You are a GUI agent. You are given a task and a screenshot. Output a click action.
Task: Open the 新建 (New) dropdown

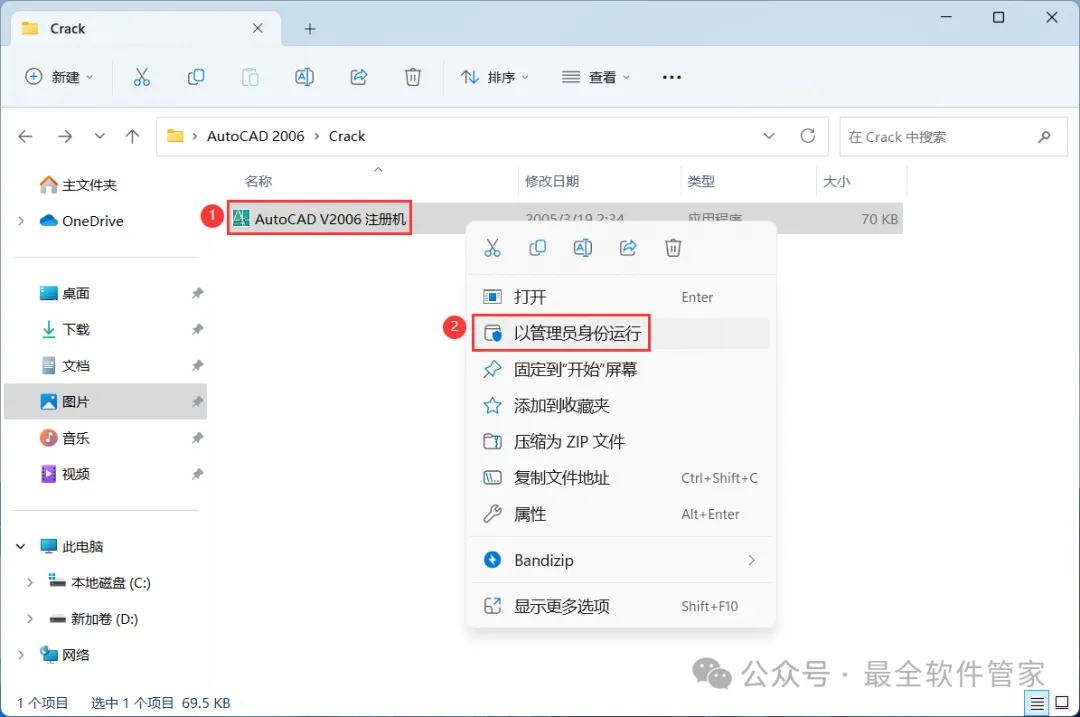tap(59, 77)
